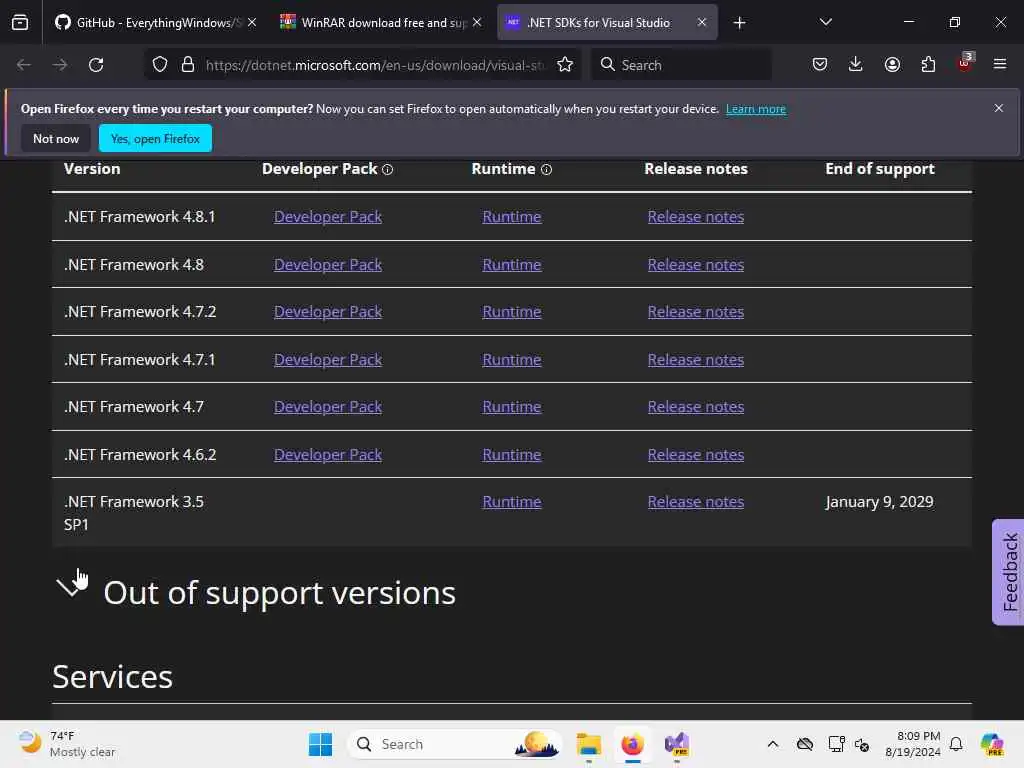Close the .NET SDKs tab
1024x768 pixels.
tap(701, 23)
